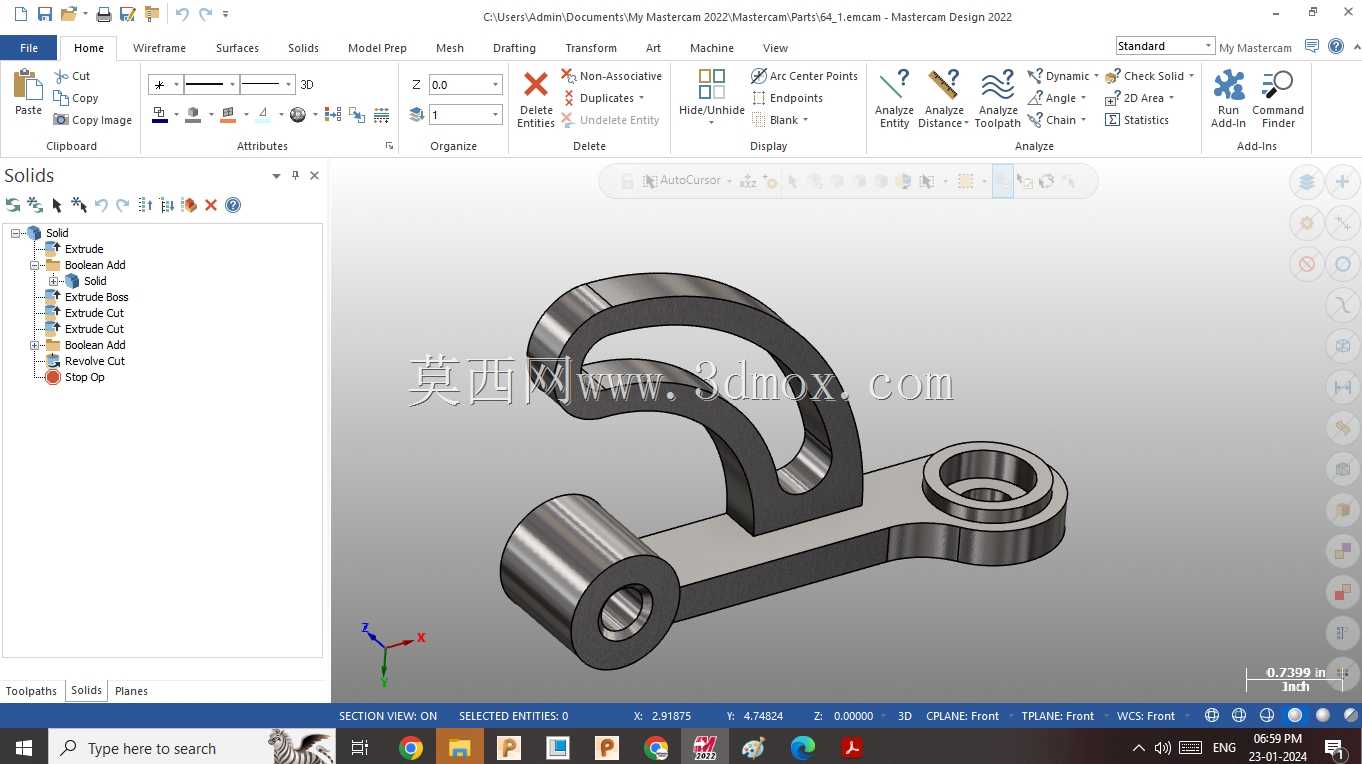Click first globe display-mode icon in status bar
The width and height of the screenshot is (1362, 764).
[1212, 716]
